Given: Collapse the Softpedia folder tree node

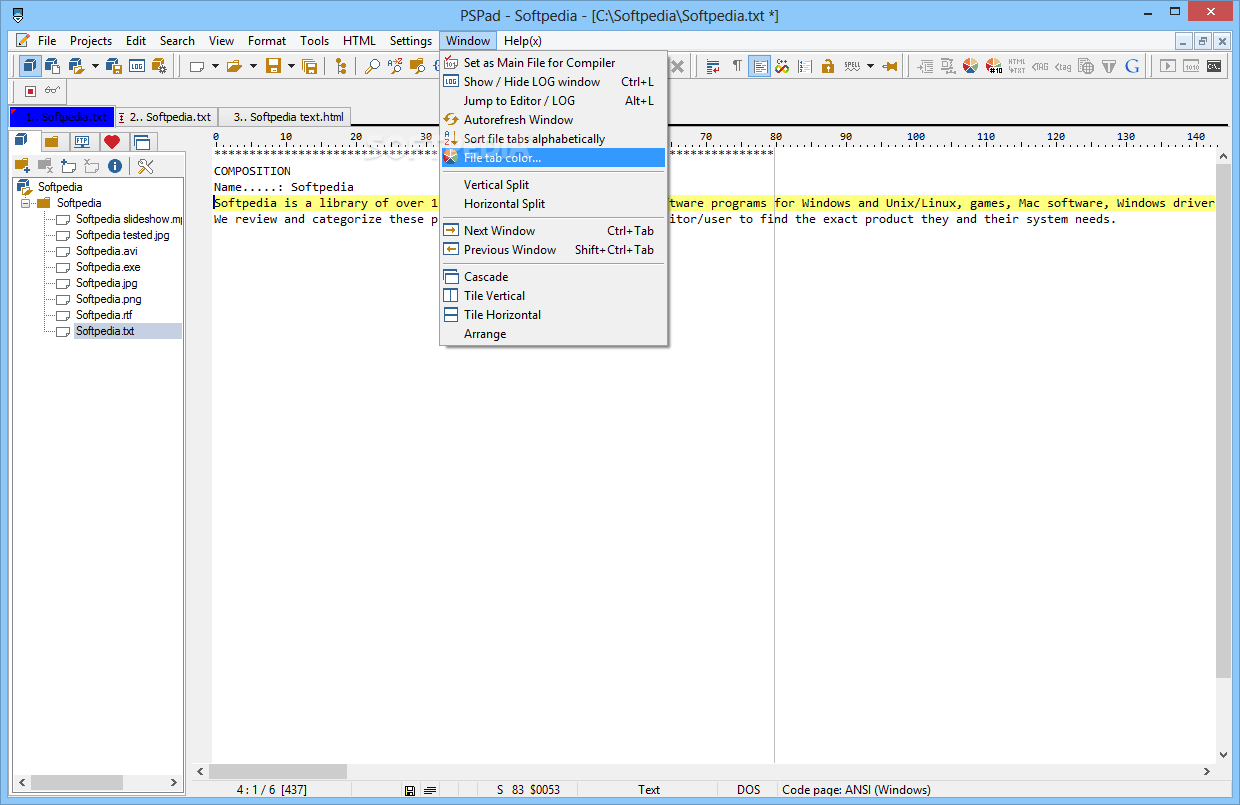Looking at the screenshot, I should click(x=26, y=203).
